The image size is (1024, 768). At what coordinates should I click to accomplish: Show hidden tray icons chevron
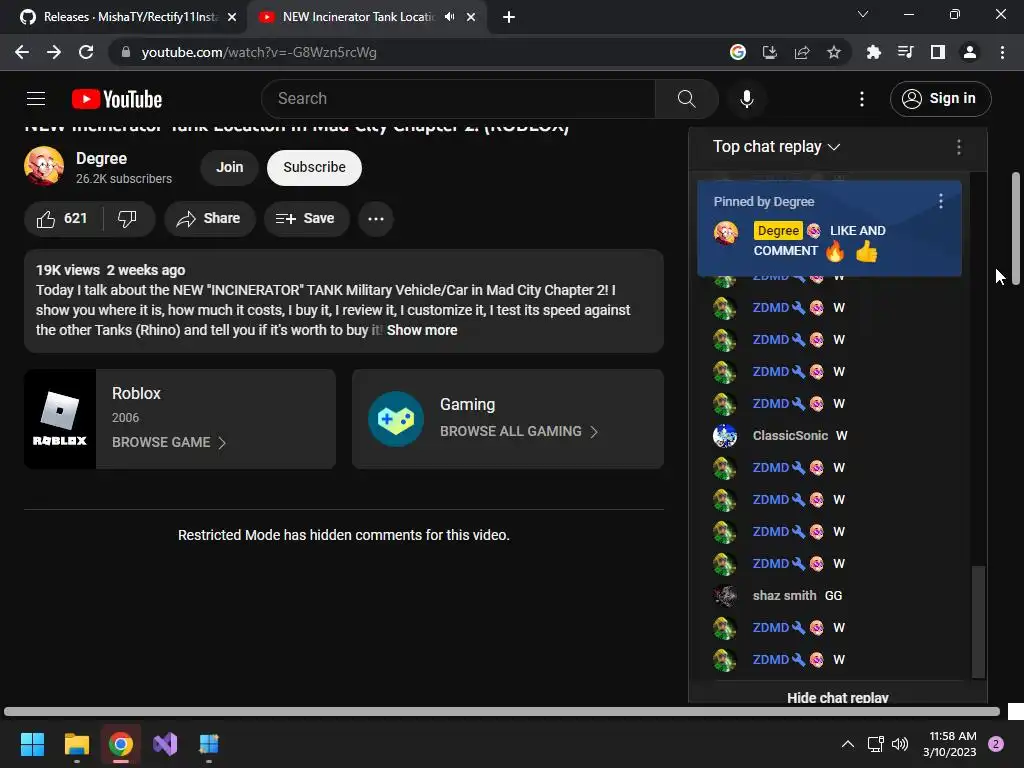(x=848, y=744)
